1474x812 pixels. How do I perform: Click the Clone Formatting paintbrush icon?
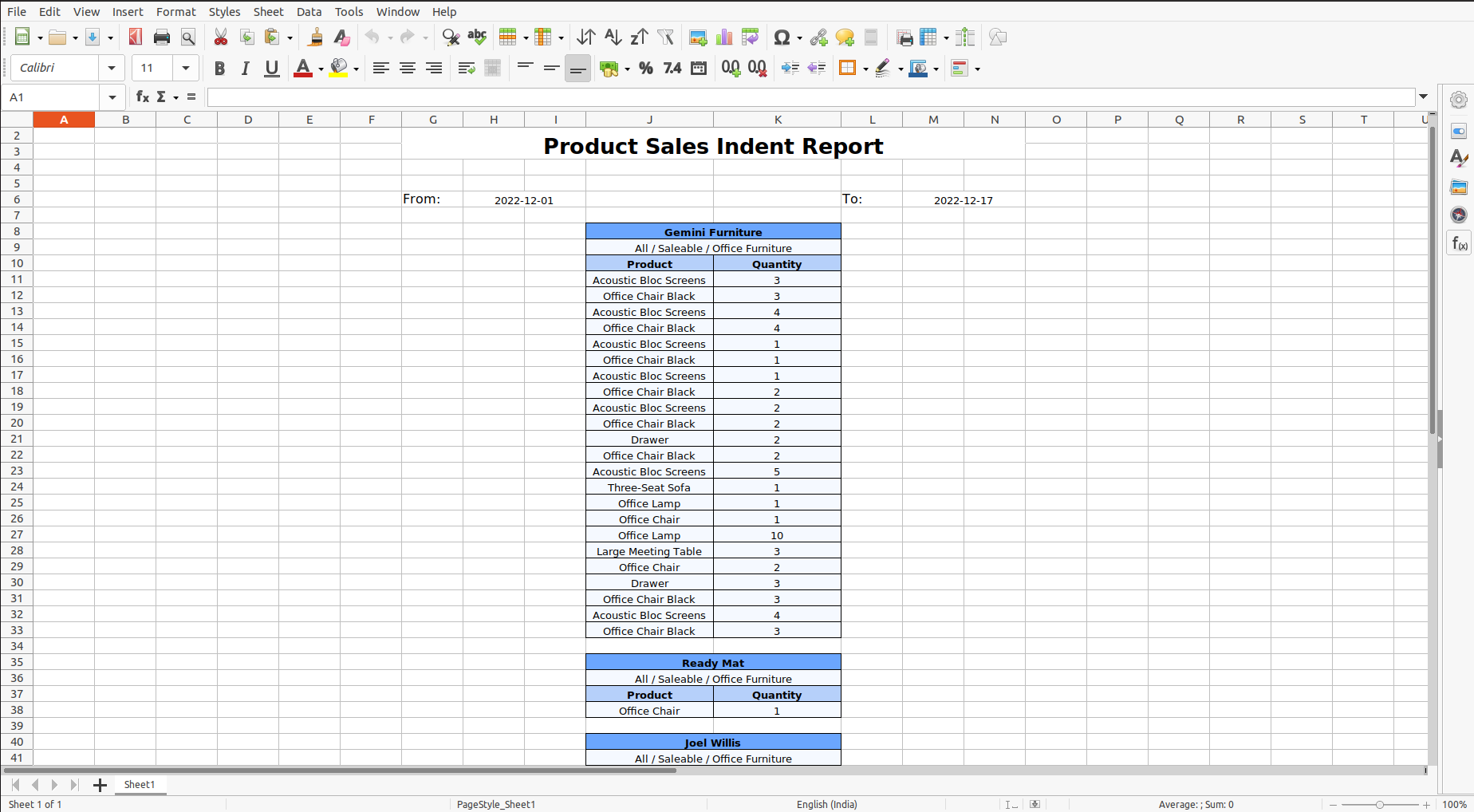tap(316, 37)
